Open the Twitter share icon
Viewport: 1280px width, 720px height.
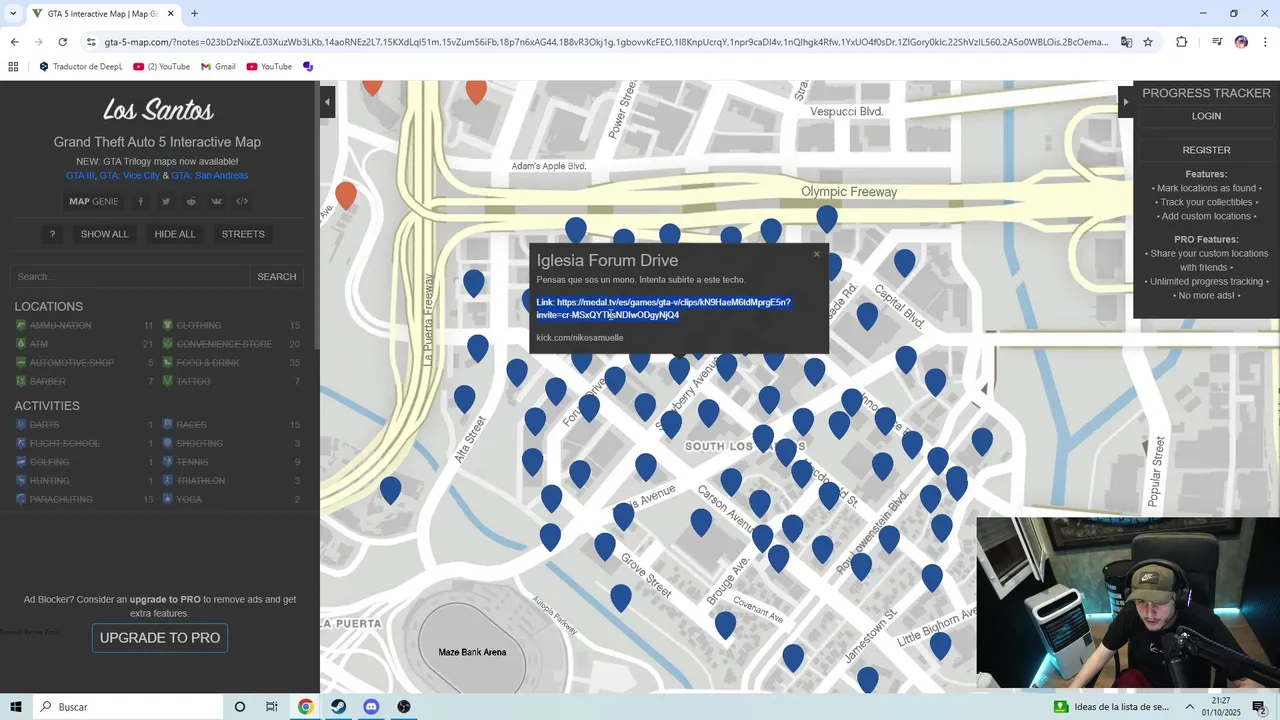[166, 201]
